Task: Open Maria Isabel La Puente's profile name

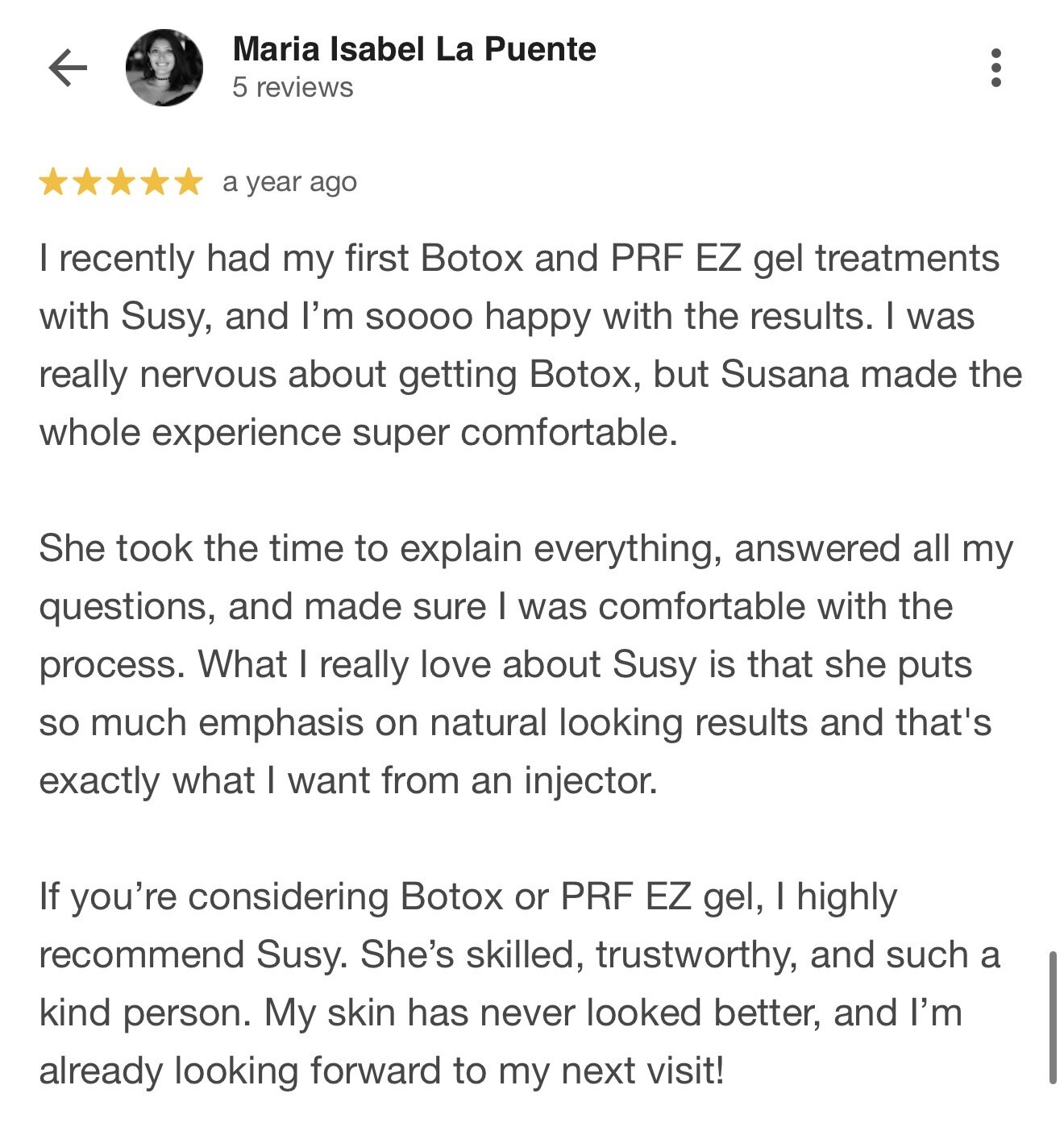Action: [x=414, y=50]
